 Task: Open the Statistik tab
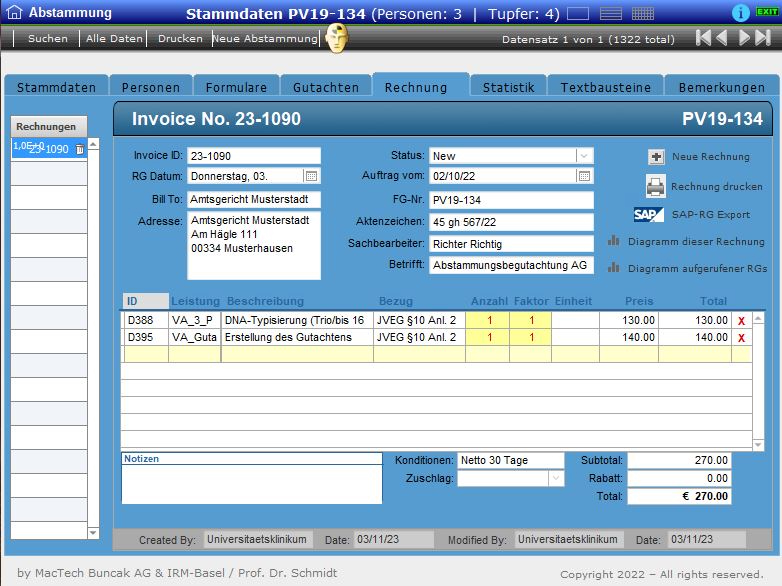pyautogui.click(x=508, y=87)
